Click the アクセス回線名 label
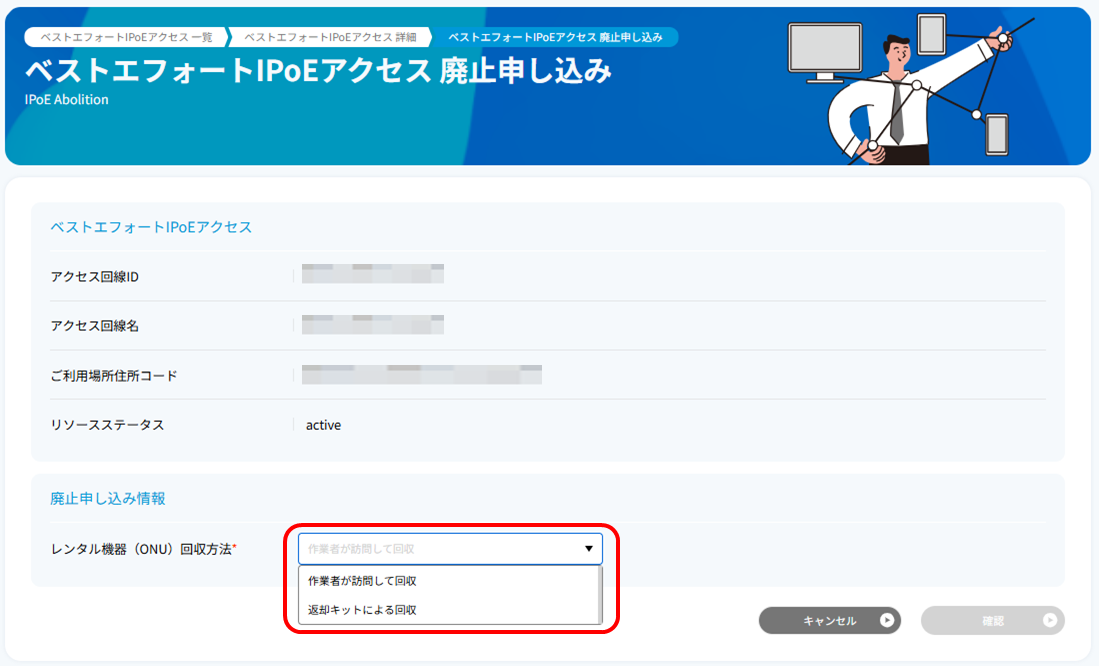The image size is (1099, 666). [x=95, y=326]
